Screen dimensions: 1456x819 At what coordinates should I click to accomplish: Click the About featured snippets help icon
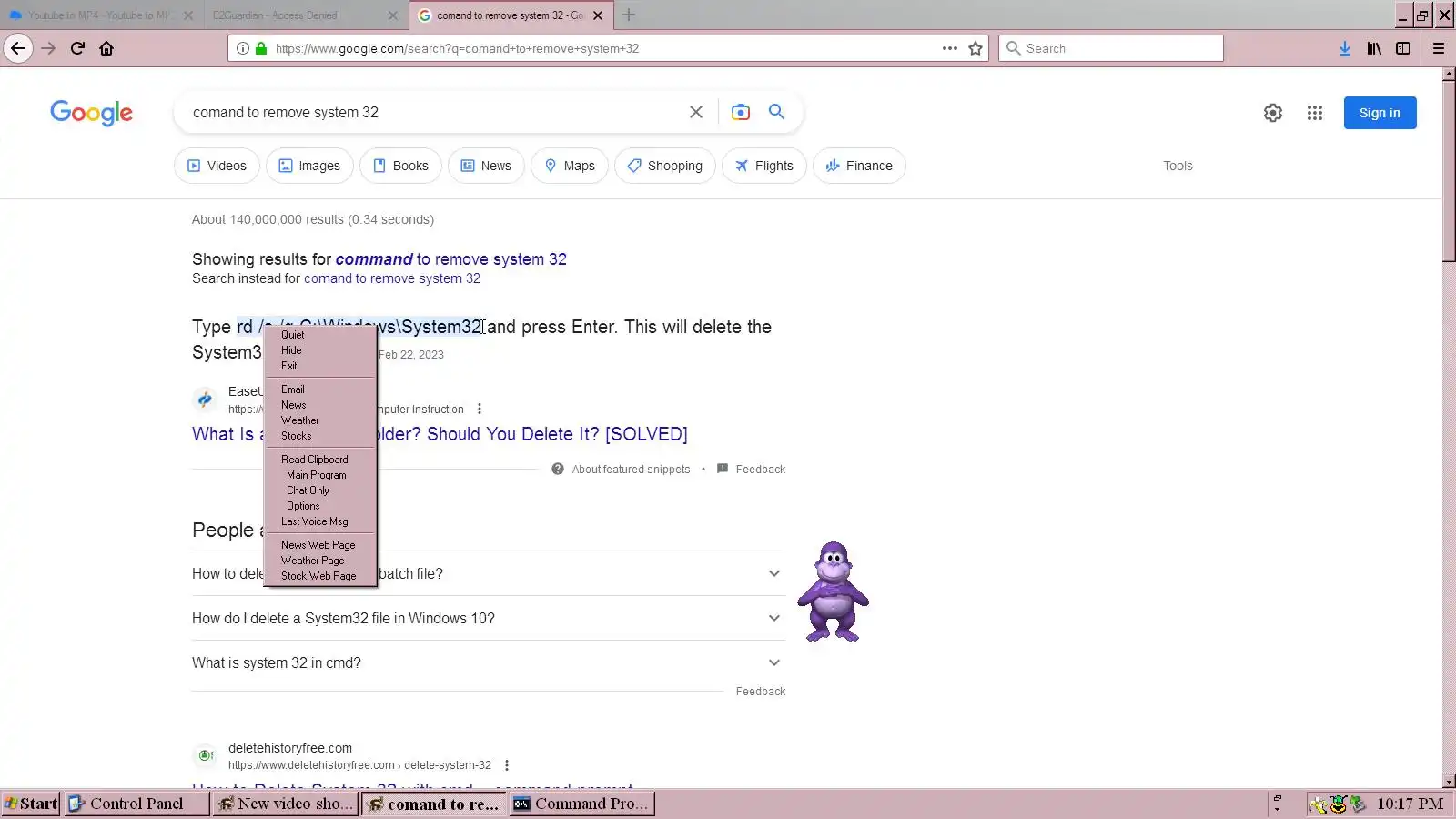click(558, 469)
